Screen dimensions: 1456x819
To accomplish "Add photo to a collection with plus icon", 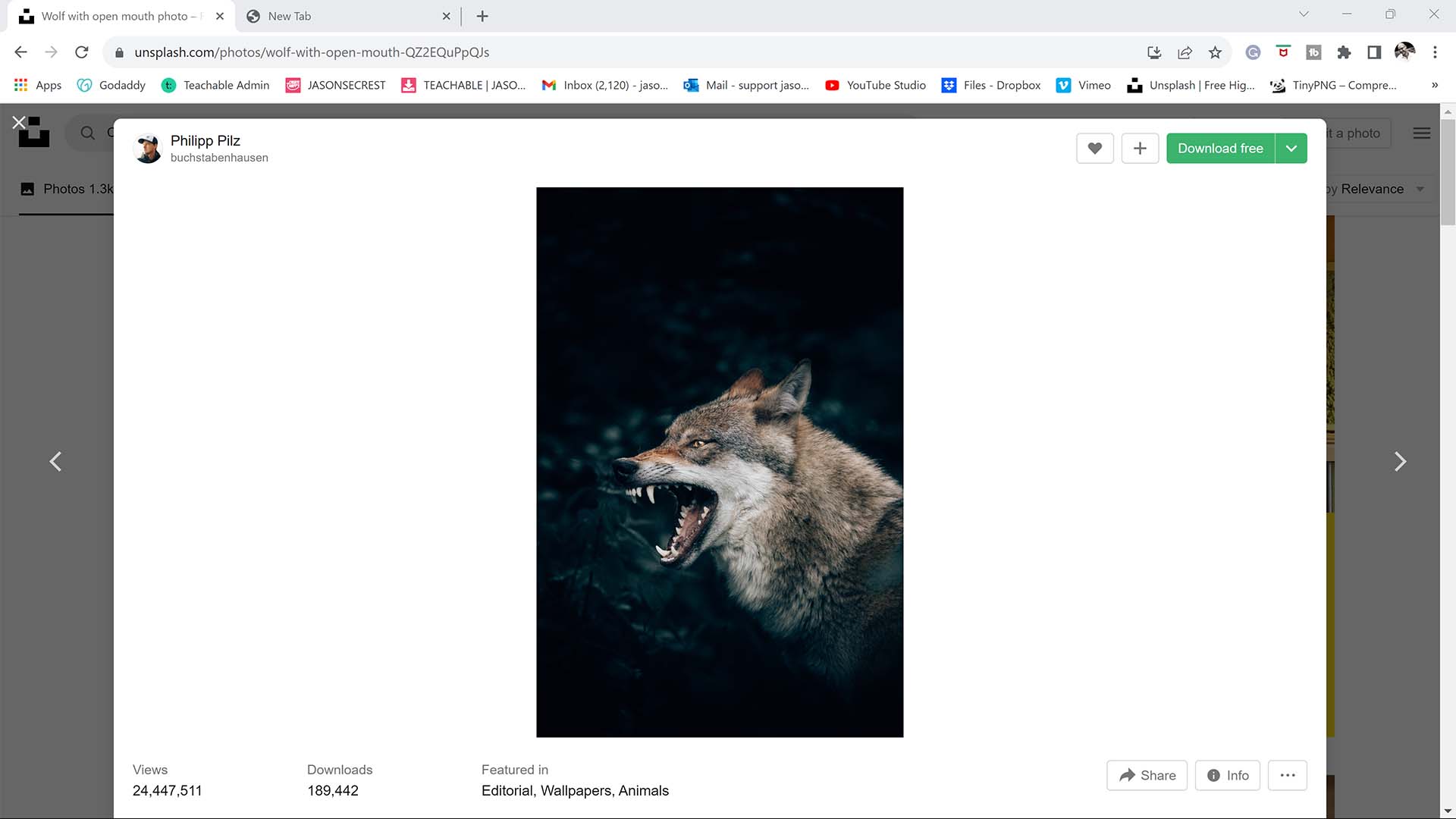I will (x=1140, y=149).
